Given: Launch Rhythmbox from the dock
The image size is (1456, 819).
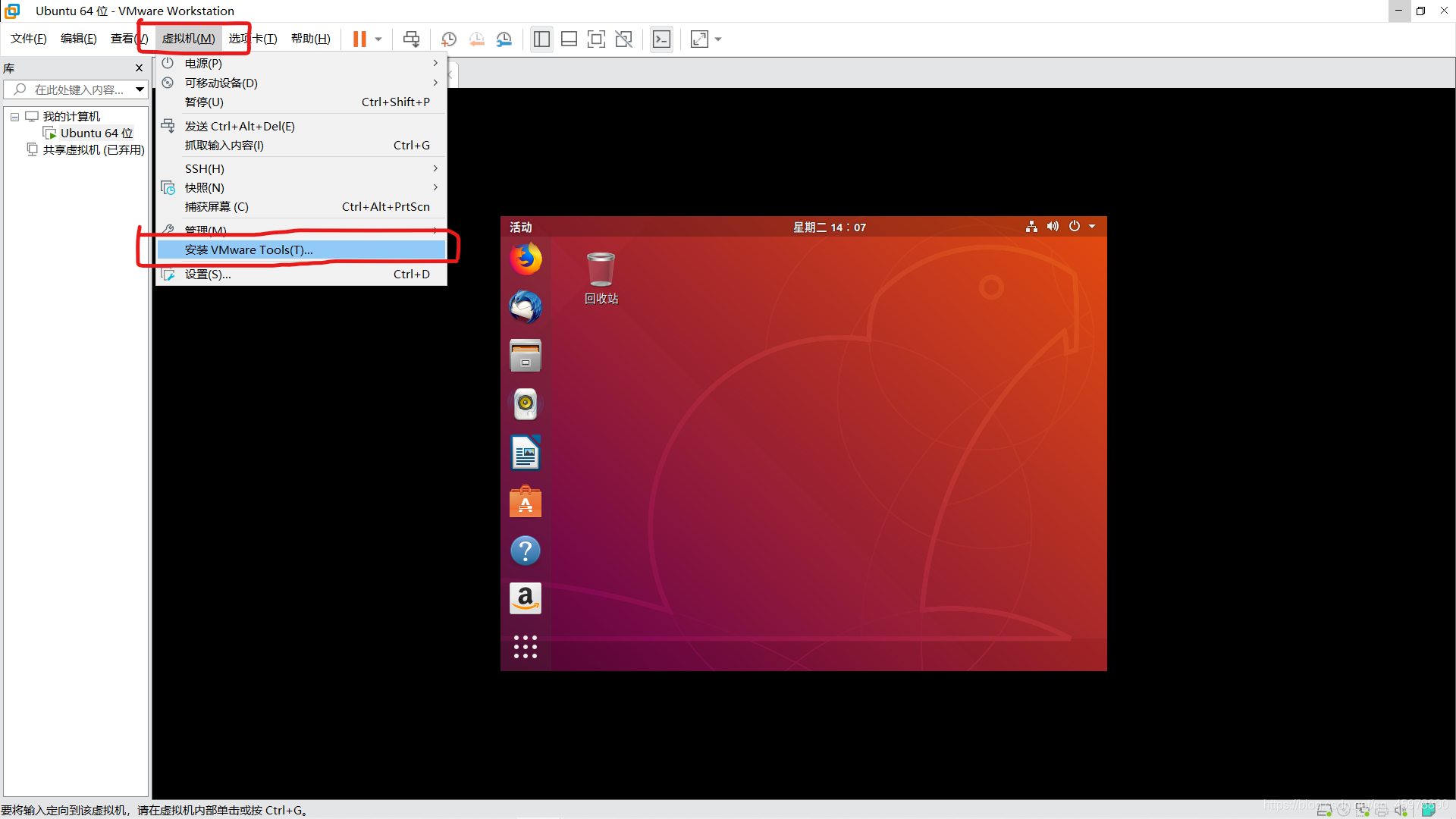Looking at the screenshot, I should click(526, 404).
